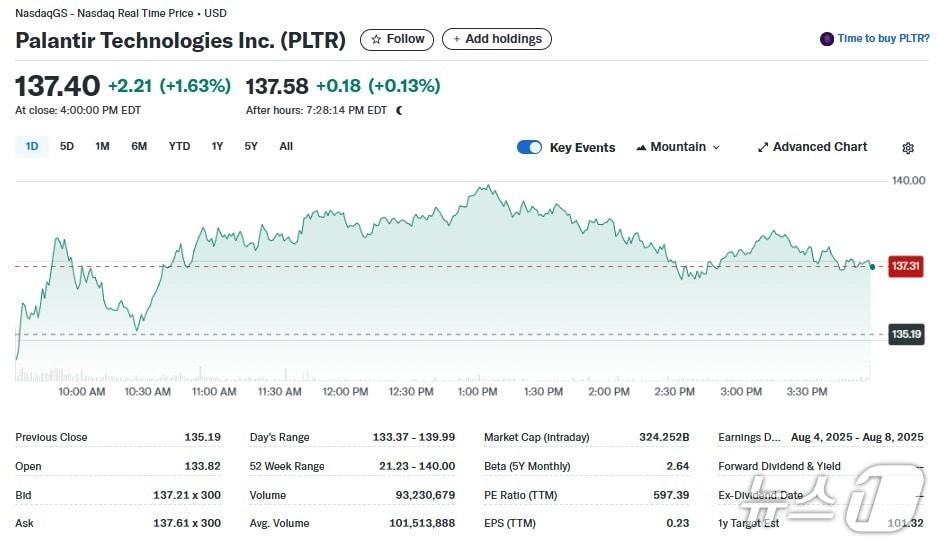This screenshot has height=546, width=938.
Task: Show All-time chart range
Action: 286,146
